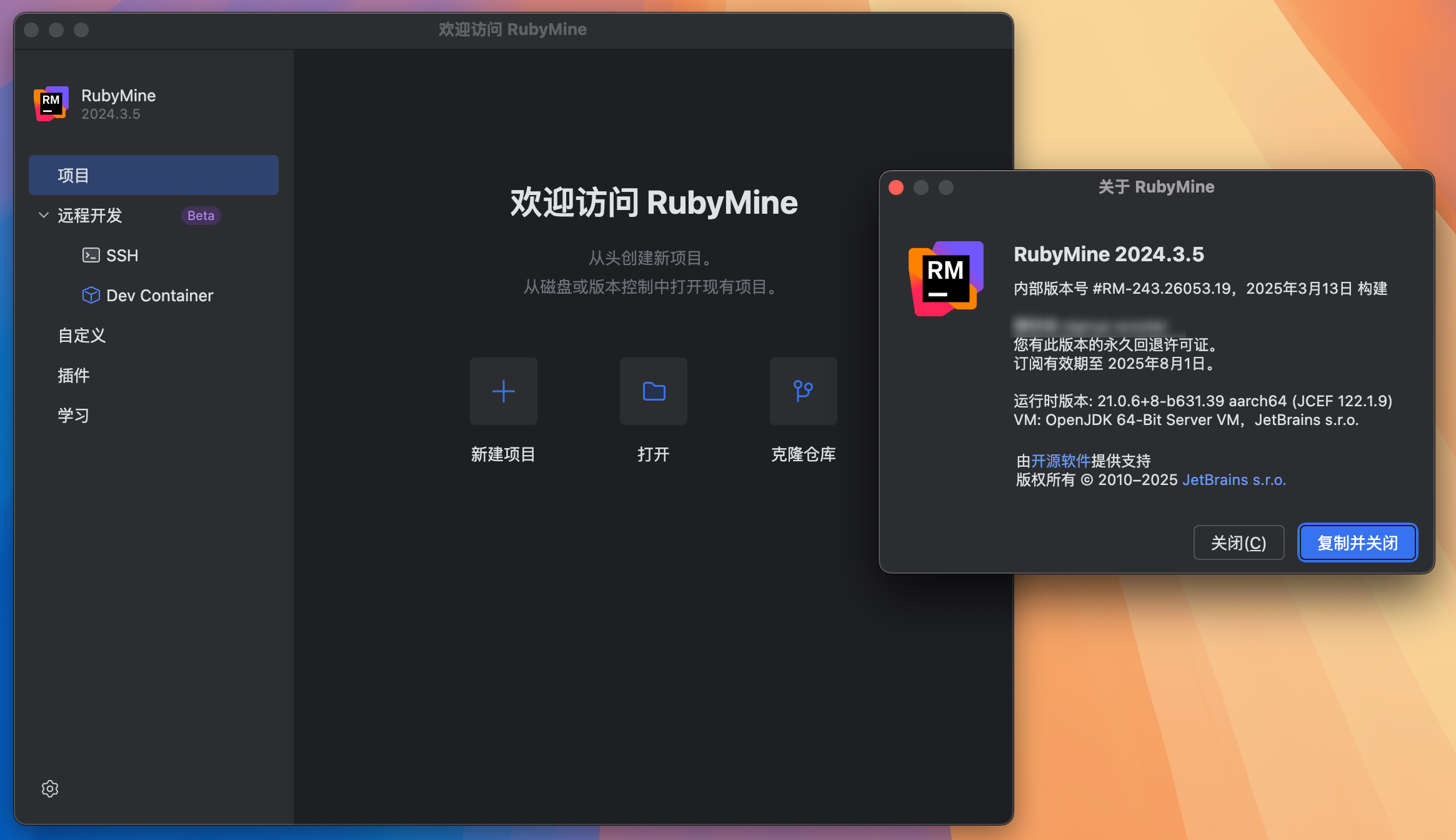Click the VM: OpenJDK 64-Bit Server VM line
The width and height of the screenshot is (1456, 840).
click(x=1186, y=420)
